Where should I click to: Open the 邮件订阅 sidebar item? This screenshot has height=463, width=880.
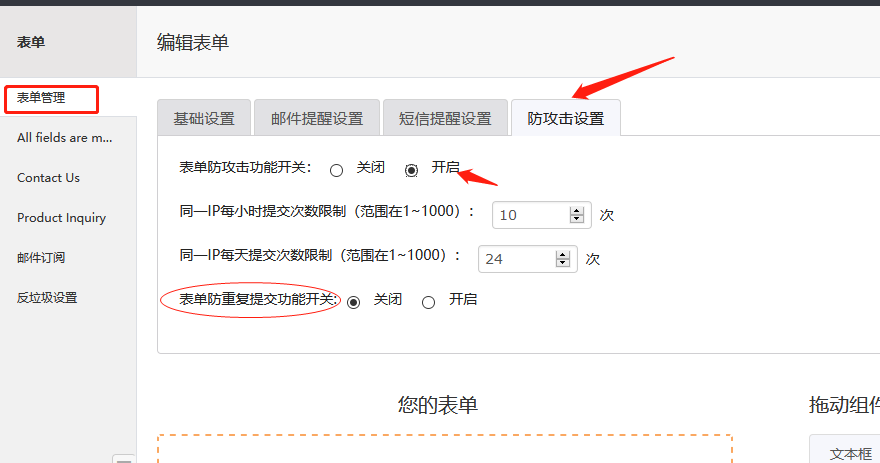click(41, 258)
